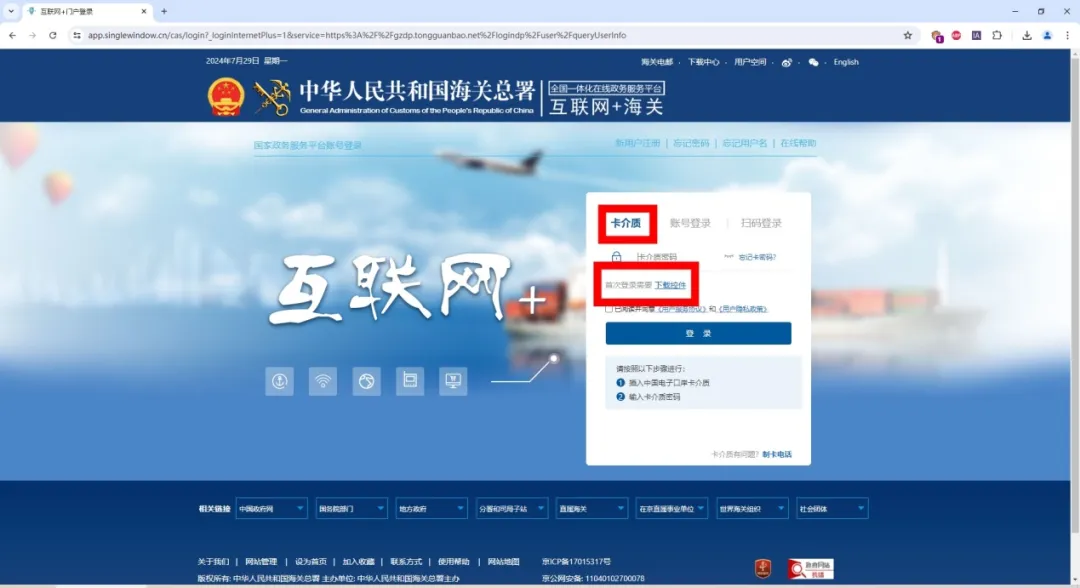Click the 制卡电话 link
The image size is (1080, 588).
click(777, 454)
